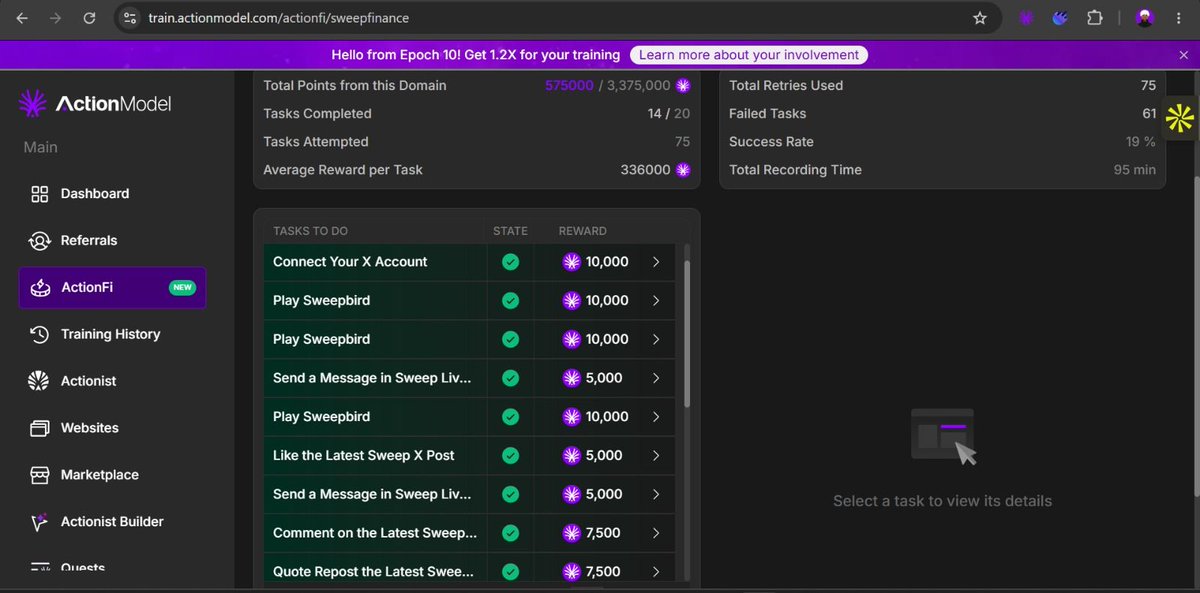
Task: Open the Websites sidebar item
Action: (112, 428)
